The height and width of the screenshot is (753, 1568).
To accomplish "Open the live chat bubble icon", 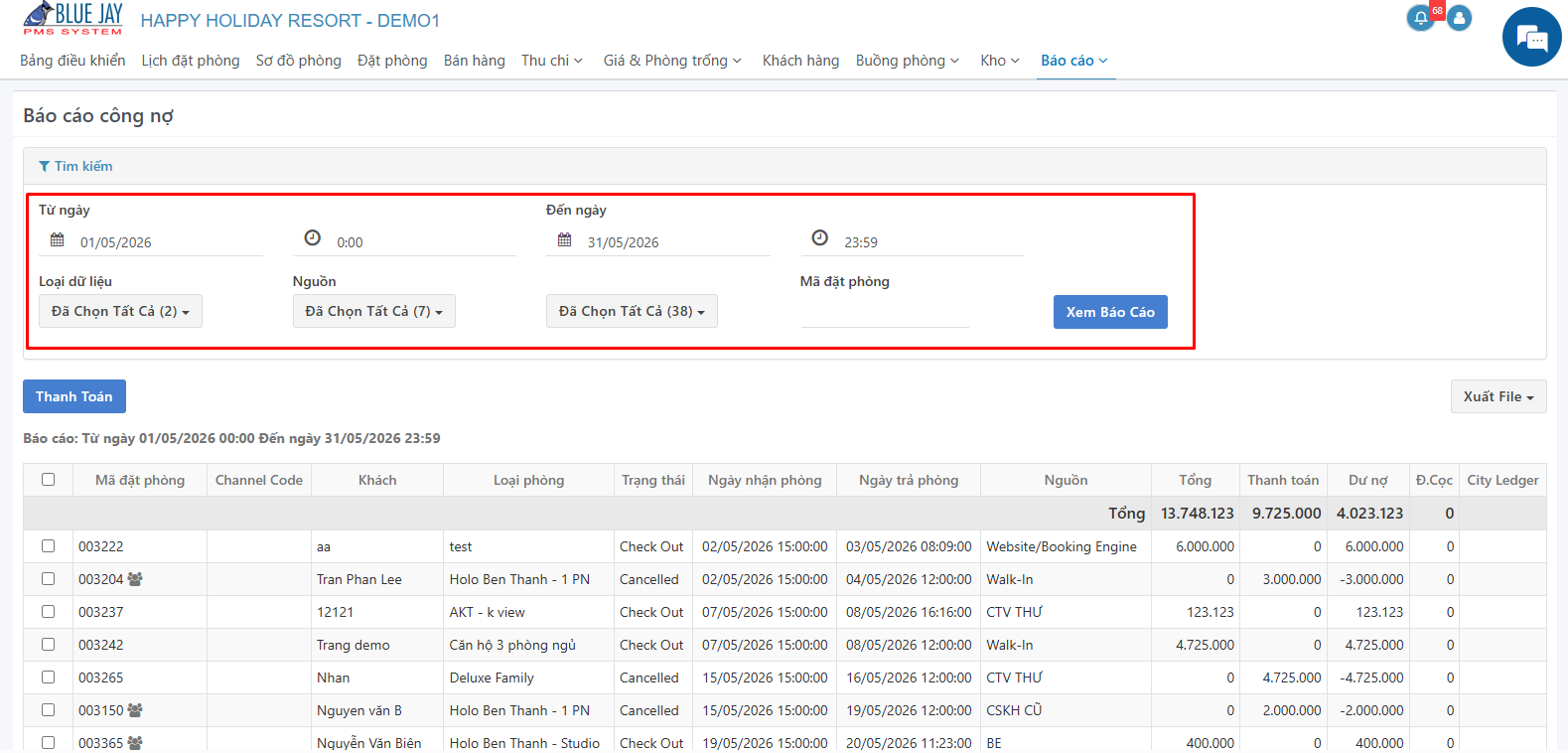I will pos(1531,38).
